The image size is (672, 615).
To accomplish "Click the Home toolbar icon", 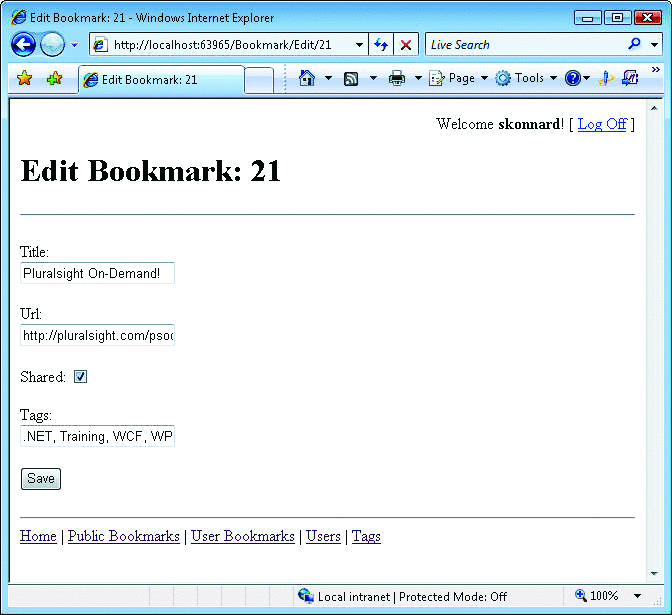I will coord(307,78).
